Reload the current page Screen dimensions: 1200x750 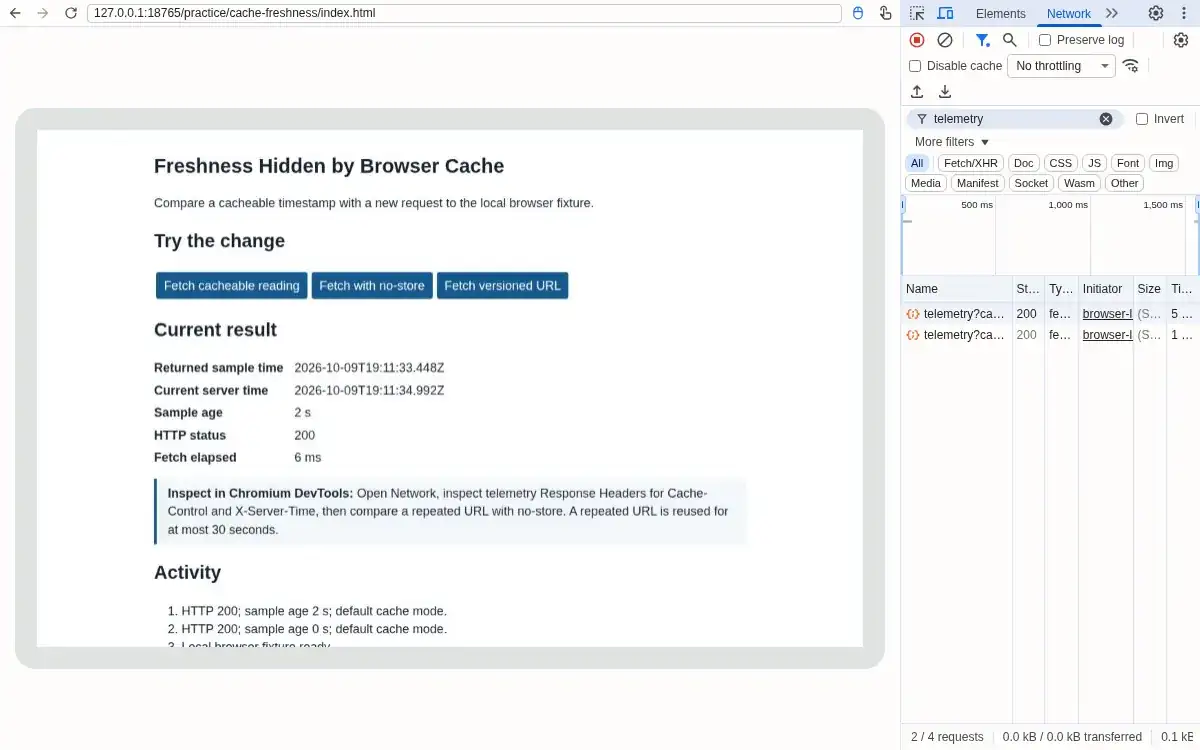(x=70, y=13)
